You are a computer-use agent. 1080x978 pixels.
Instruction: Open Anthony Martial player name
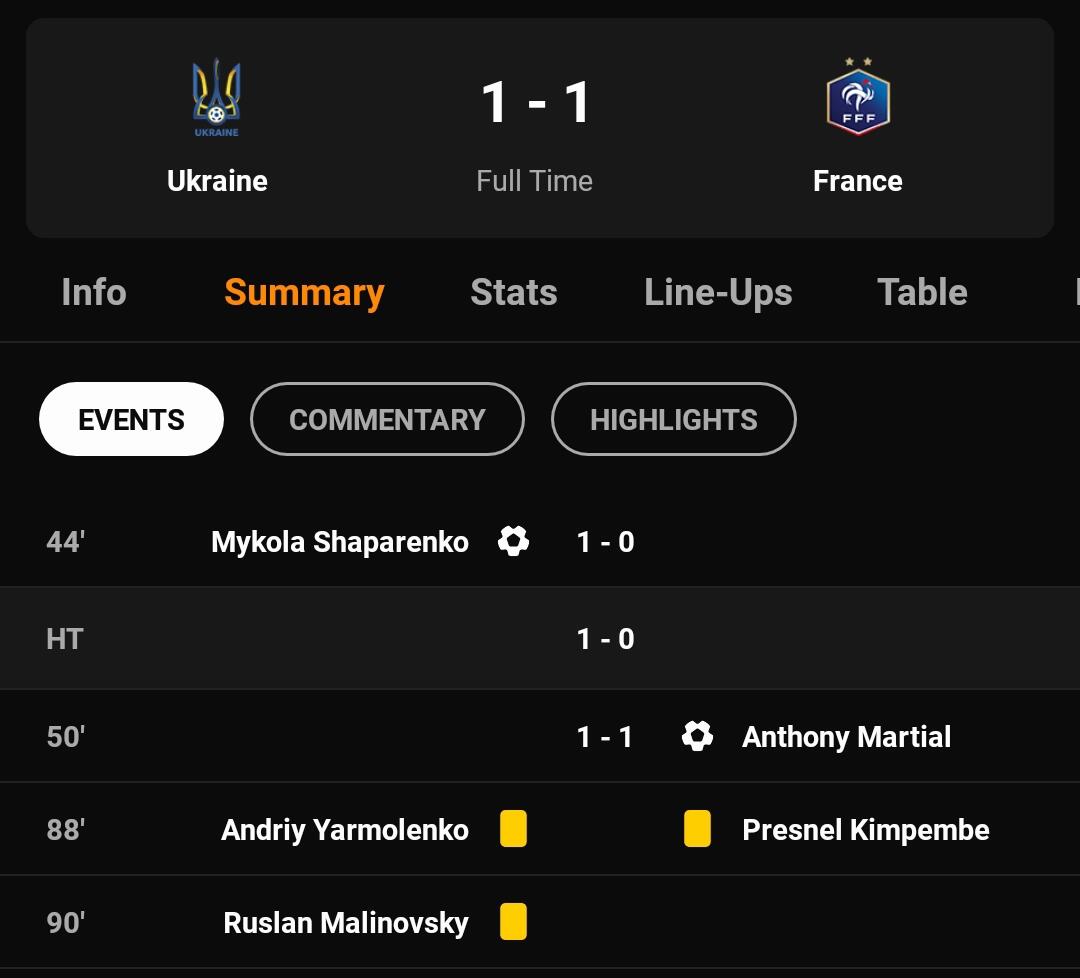click(846, 737)
